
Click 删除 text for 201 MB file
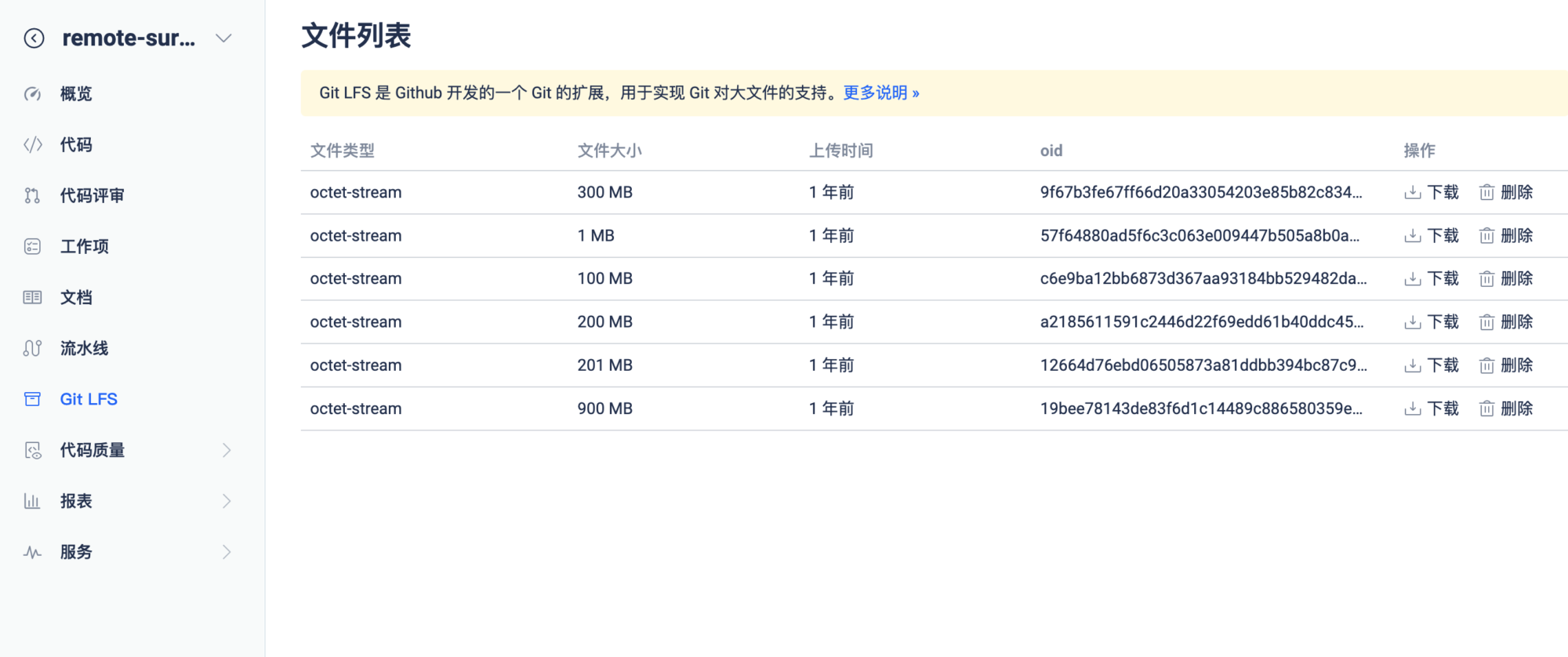(x=1516, y=365)
